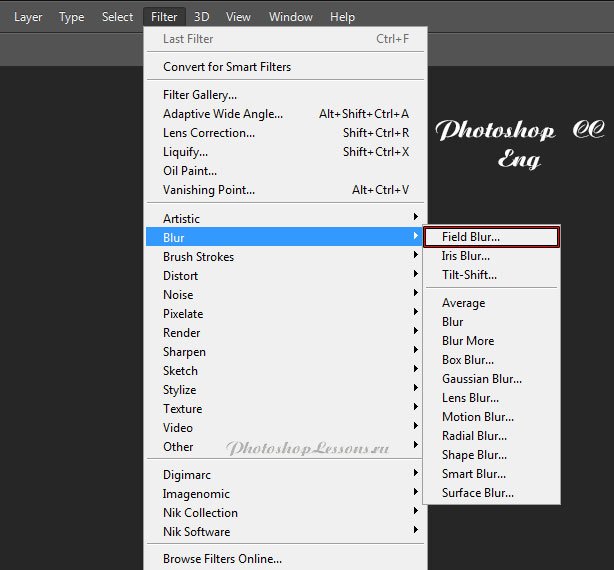Select Lens Correction filter
The image size is (614, 570).
pos(208,133)
